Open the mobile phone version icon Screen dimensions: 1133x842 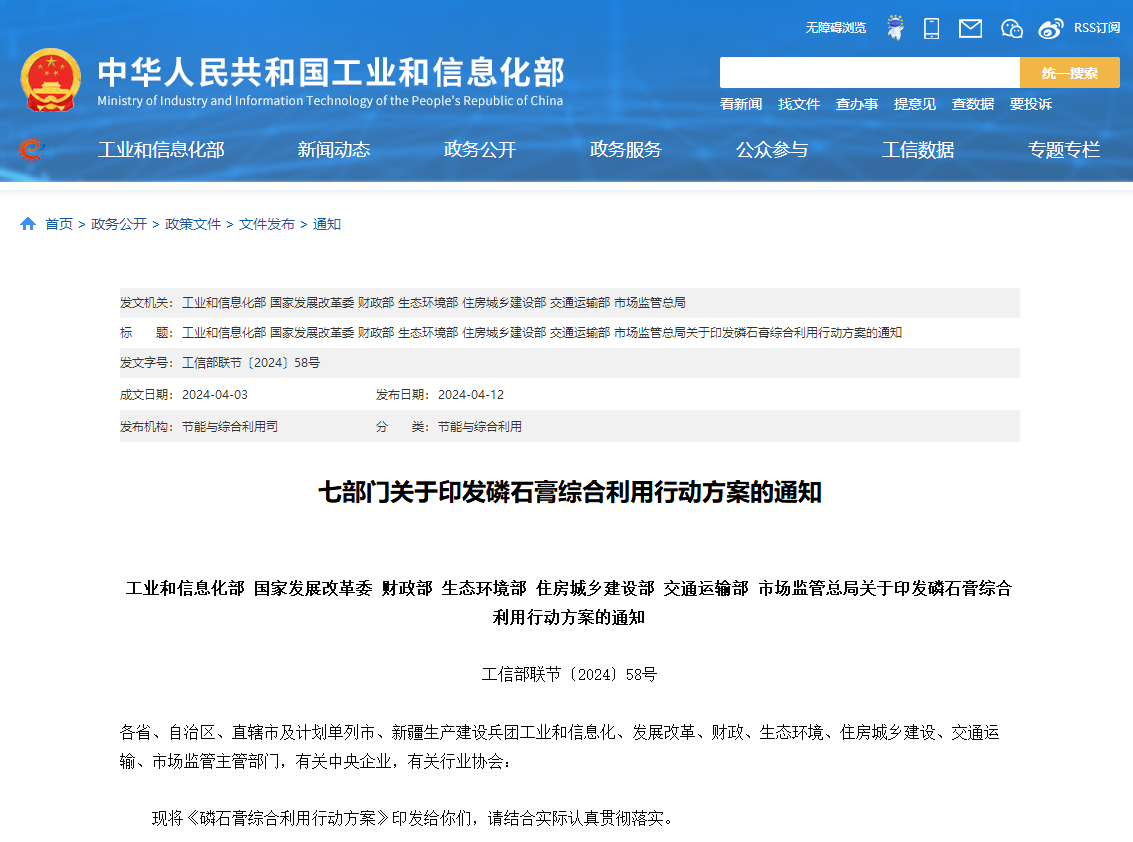931,28
